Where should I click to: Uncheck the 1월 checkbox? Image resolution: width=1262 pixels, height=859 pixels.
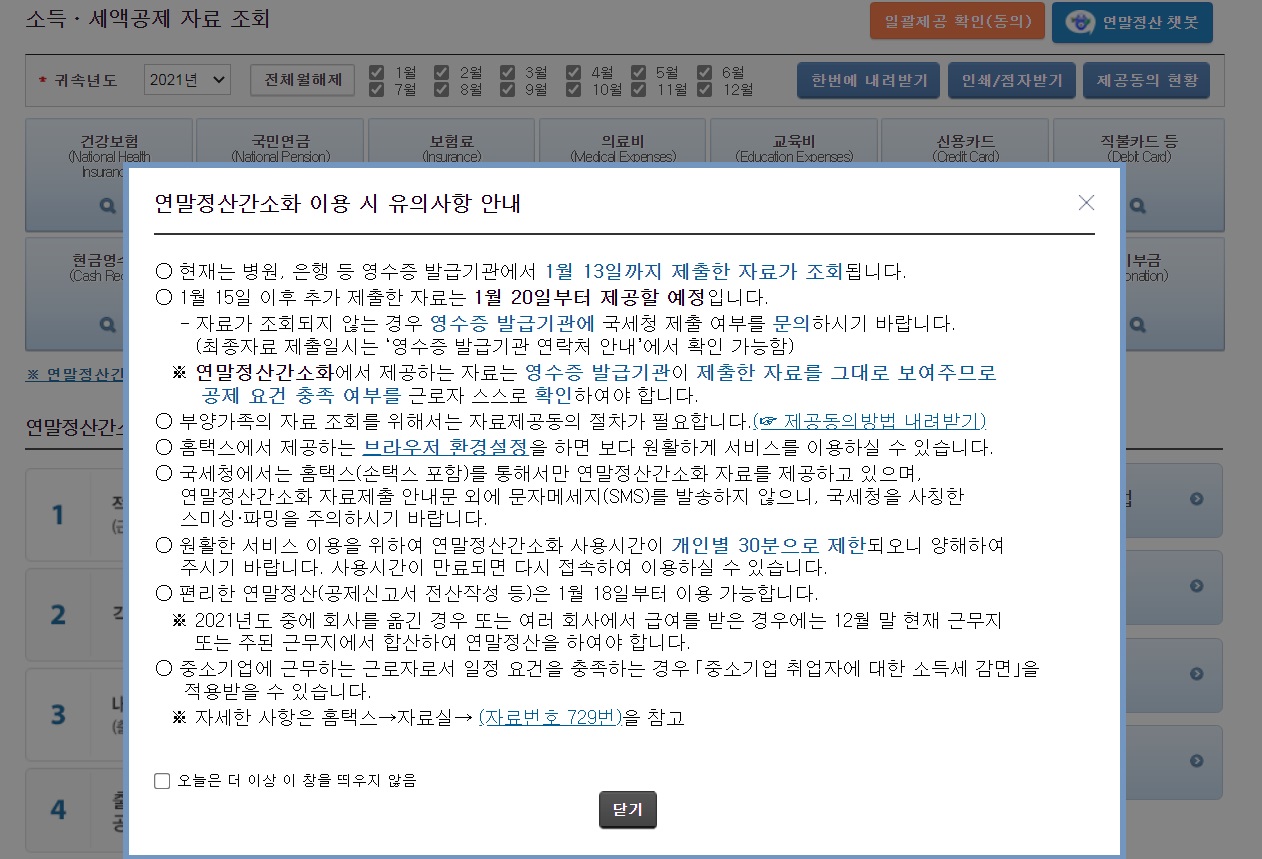click(x=377, y=72)
